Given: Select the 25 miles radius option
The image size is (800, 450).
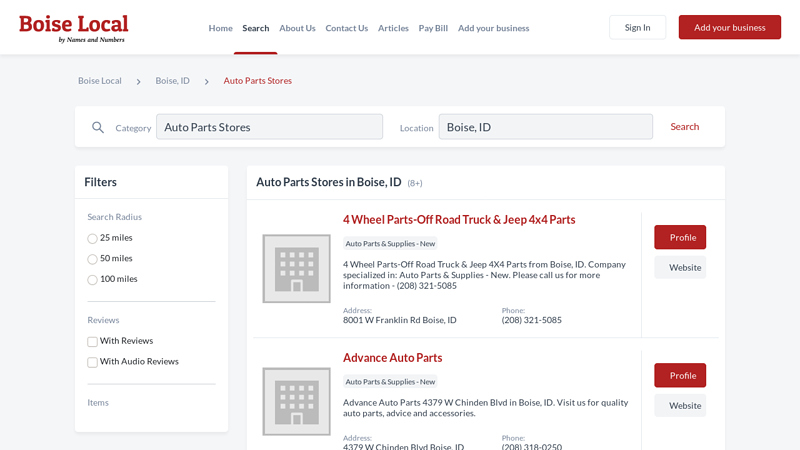Looking at the screenshot, I should tap(92, 238).
